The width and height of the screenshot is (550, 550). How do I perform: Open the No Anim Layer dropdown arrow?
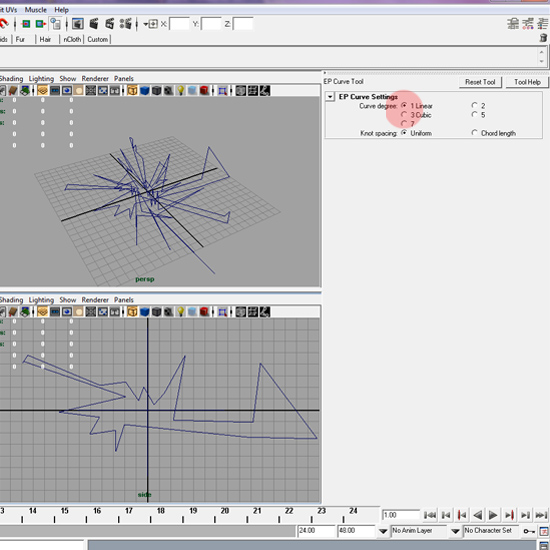pos(383,531)
